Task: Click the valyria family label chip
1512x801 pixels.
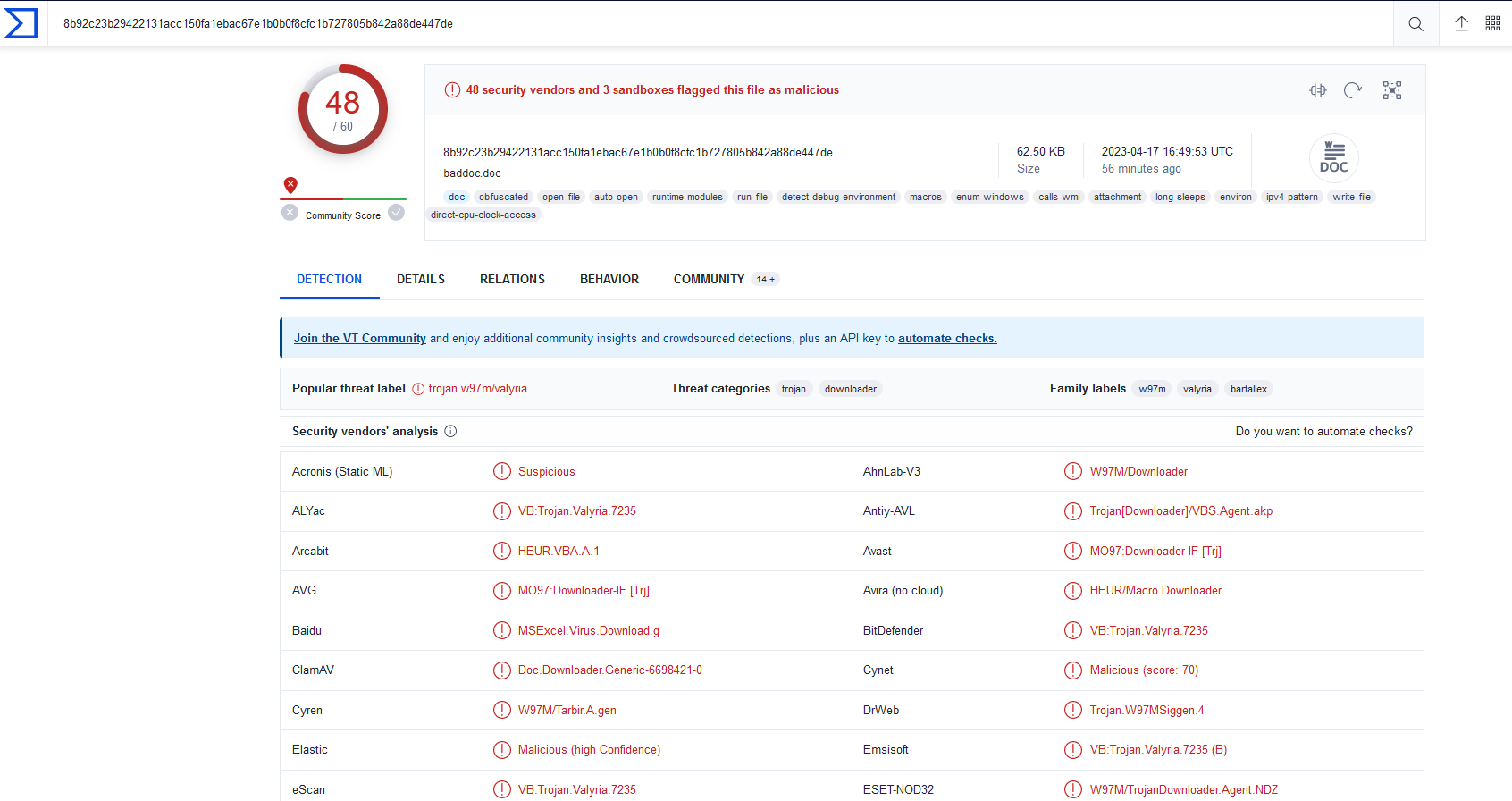Action: [x=1197, y=389]
